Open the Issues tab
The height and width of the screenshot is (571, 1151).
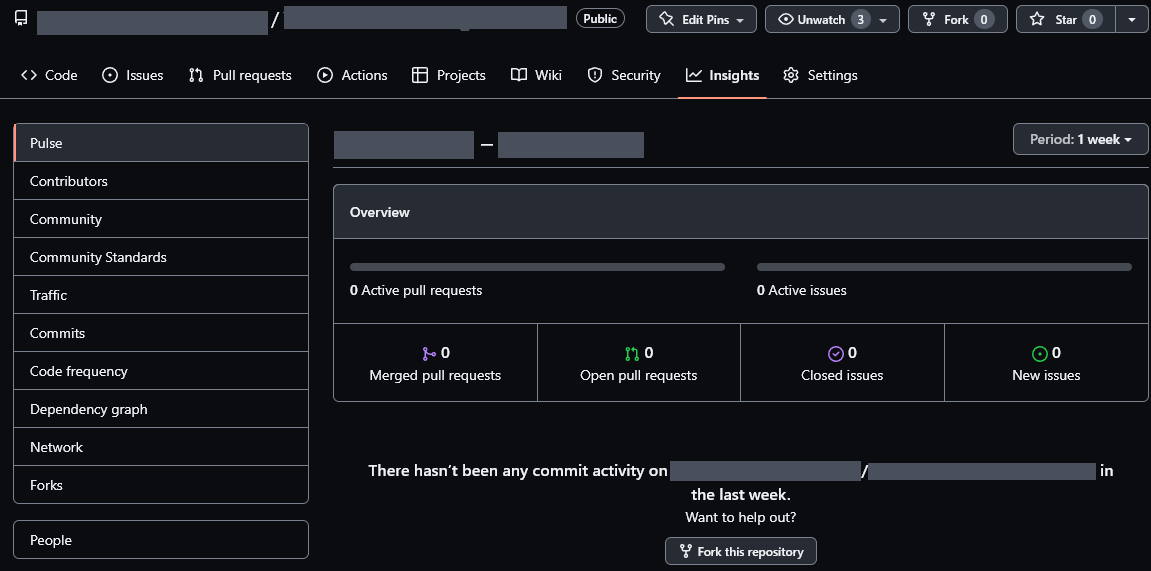tap(132, 75)
